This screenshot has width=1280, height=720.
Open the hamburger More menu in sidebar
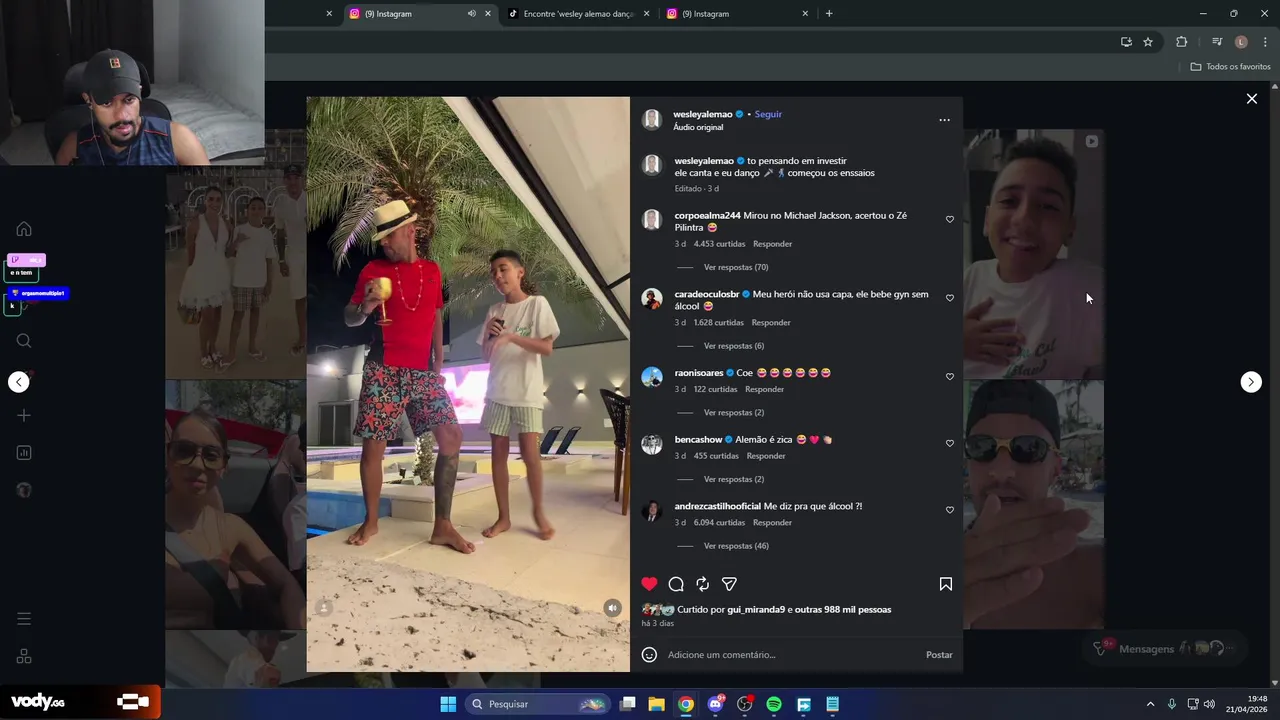[x=24, y=619]
